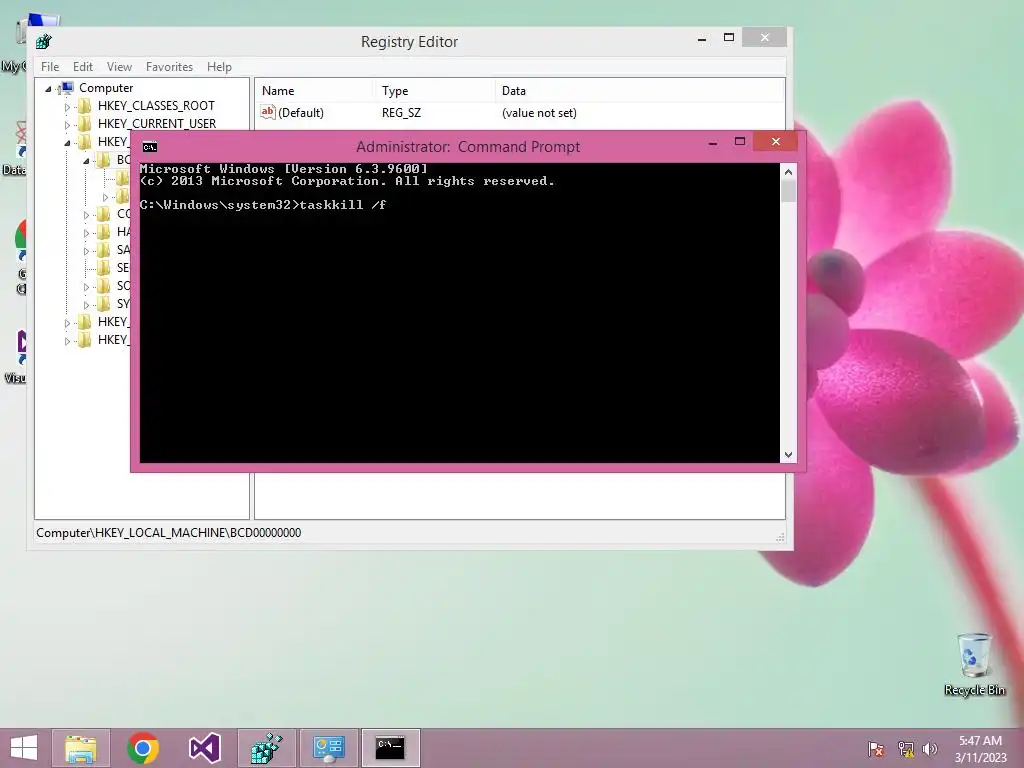Click the network tray icon

pyautogui.click(x=905, y=749)
